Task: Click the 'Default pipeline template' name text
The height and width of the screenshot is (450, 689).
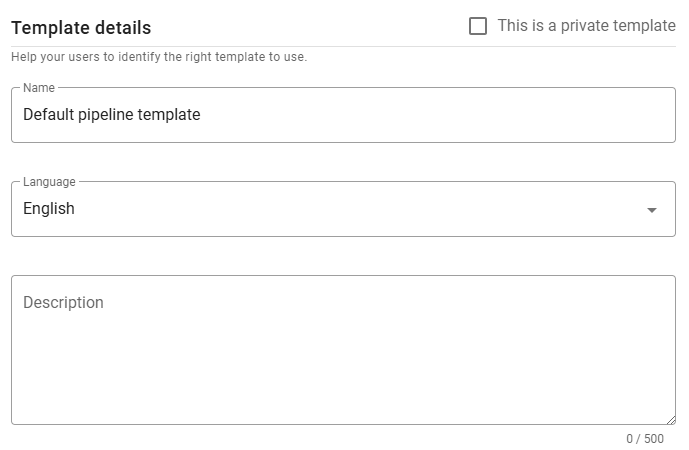Action: pos(112,115)
